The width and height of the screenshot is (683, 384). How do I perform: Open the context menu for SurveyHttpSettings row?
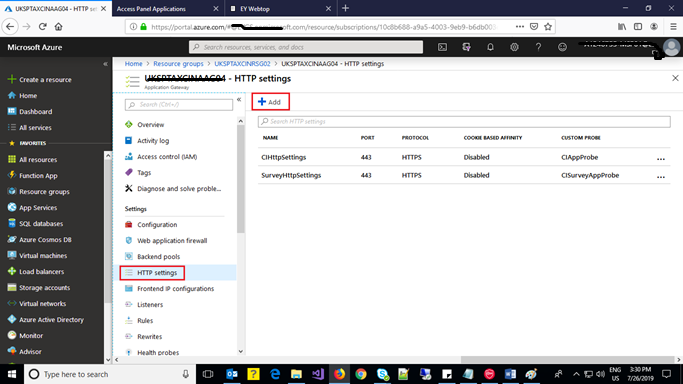[x=661, y=176]
